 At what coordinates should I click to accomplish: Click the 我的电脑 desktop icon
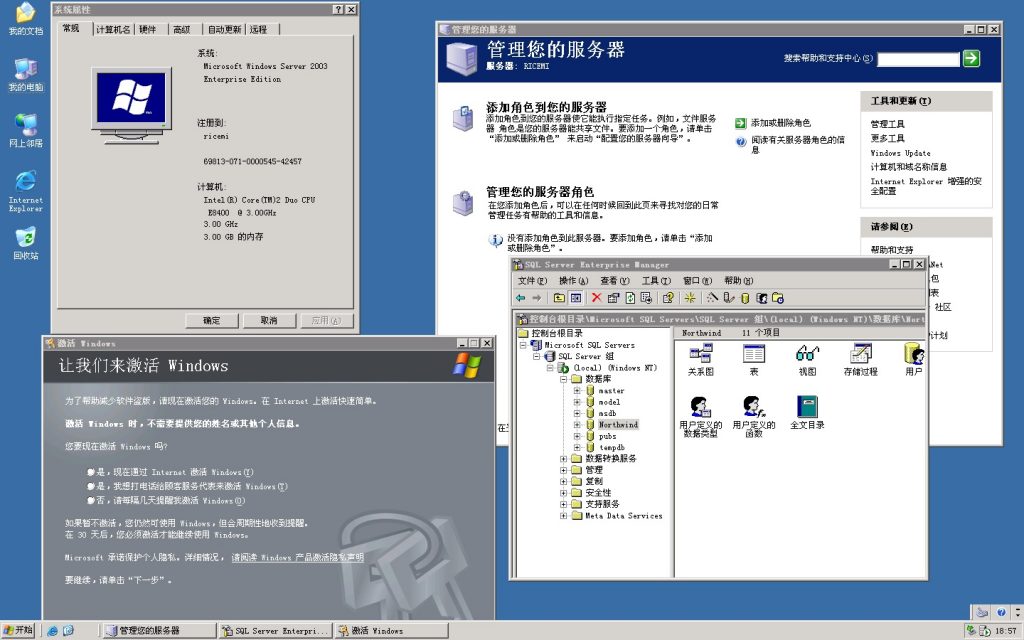coord(25,75)
